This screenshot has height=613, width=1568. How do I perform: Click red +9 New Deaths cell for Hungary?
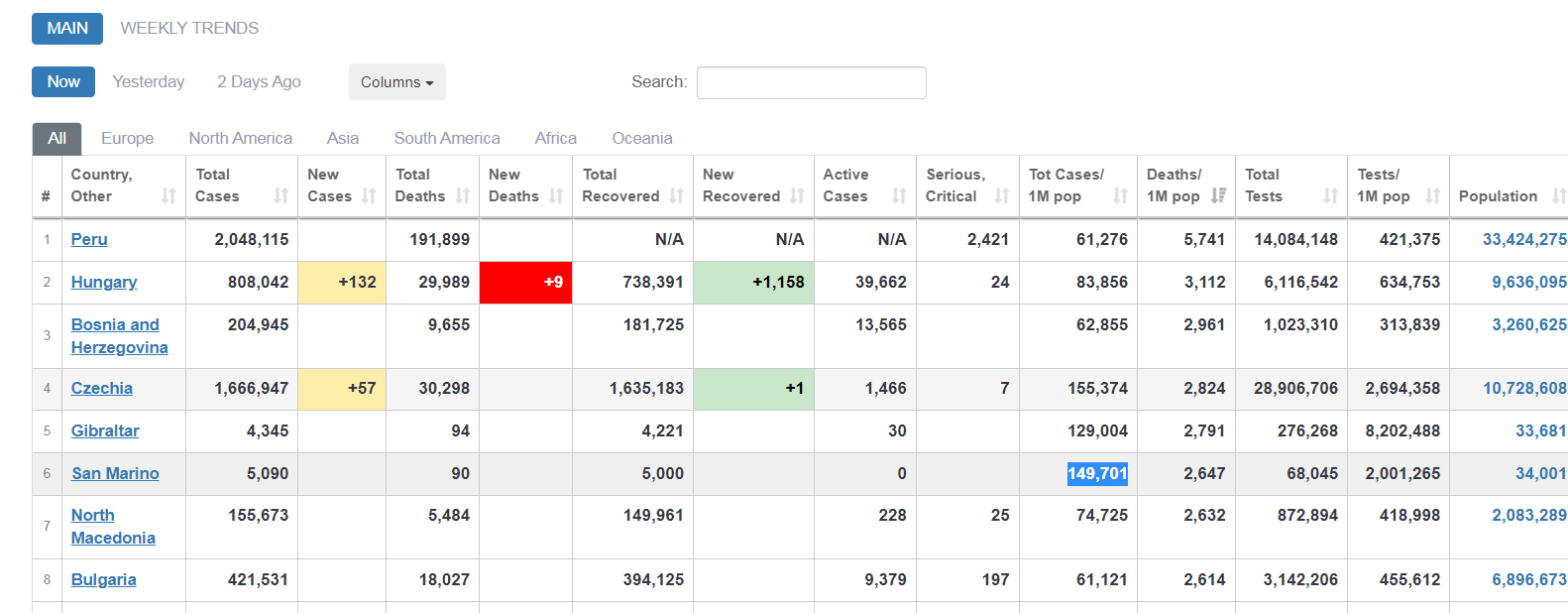[x=525, y=282]
